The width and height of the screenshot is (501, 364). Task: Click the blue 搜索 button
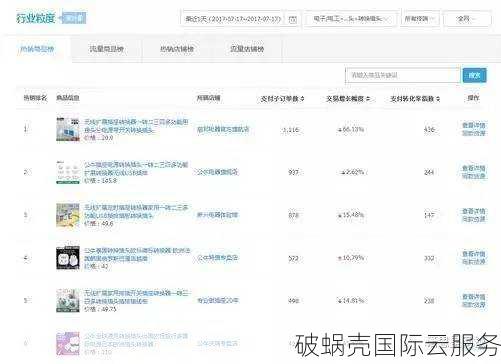[474, 75]
